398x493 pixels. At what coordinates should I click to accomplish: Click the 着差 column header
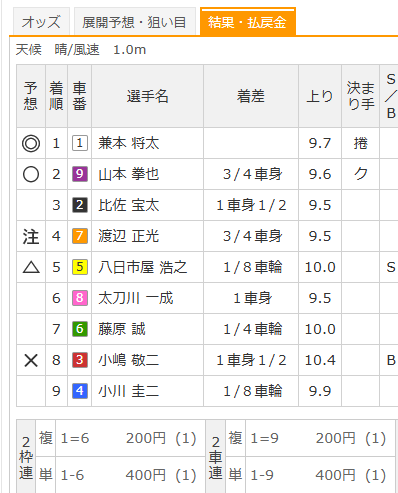pyautogui.click(x=251, y=96)
